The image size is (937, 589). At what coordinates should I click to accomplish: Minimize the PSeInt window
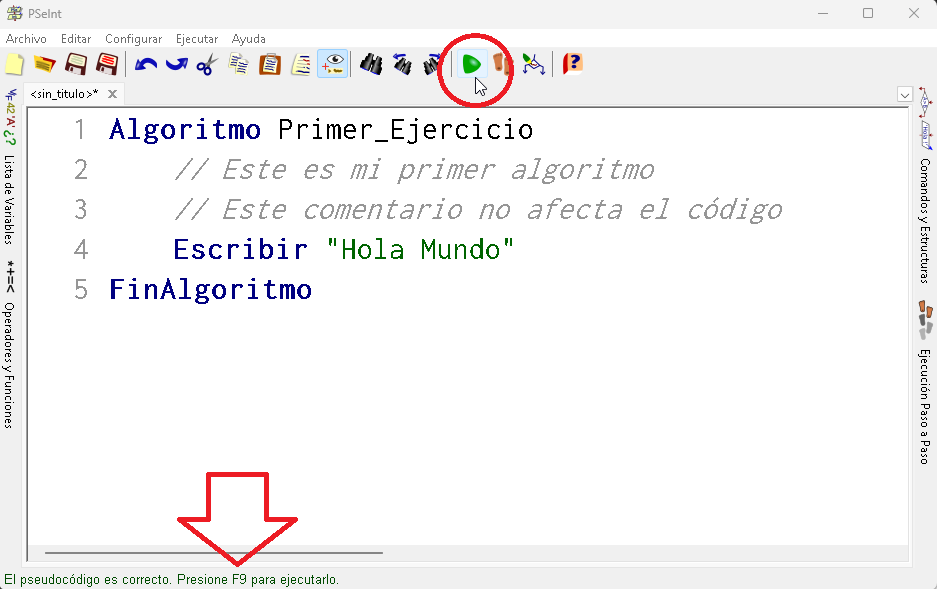point(823,13)
